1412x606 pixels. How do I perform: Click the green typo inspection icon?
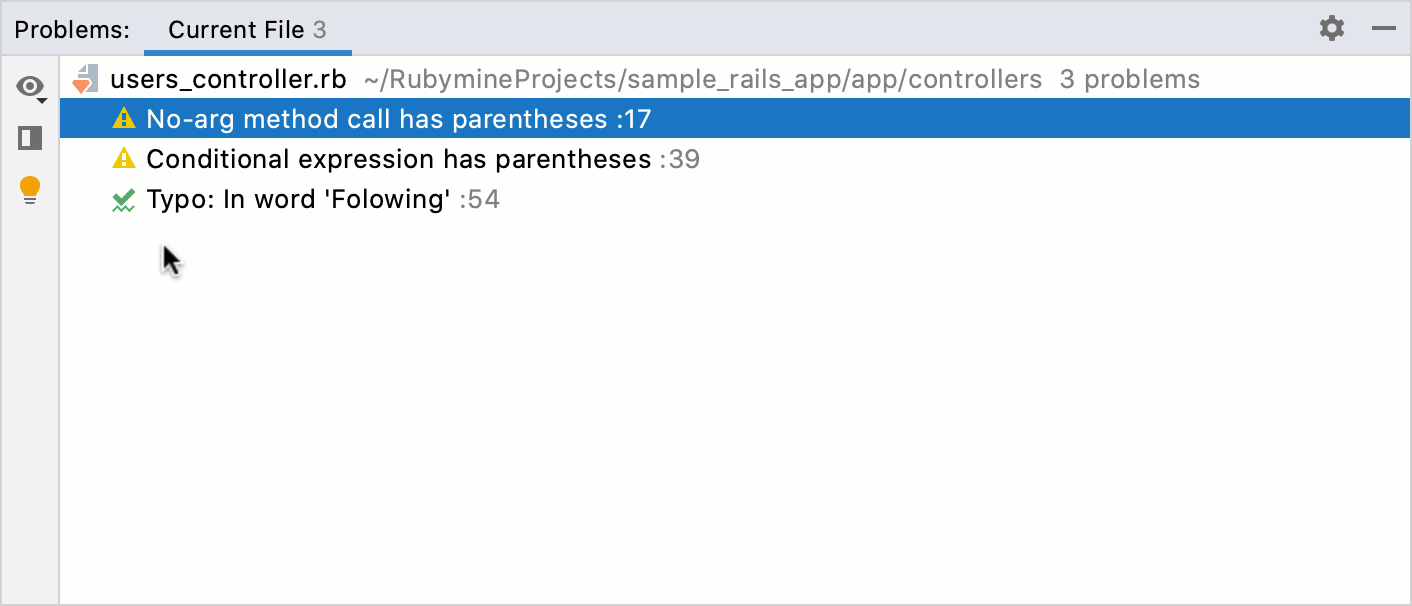[124, 198]
